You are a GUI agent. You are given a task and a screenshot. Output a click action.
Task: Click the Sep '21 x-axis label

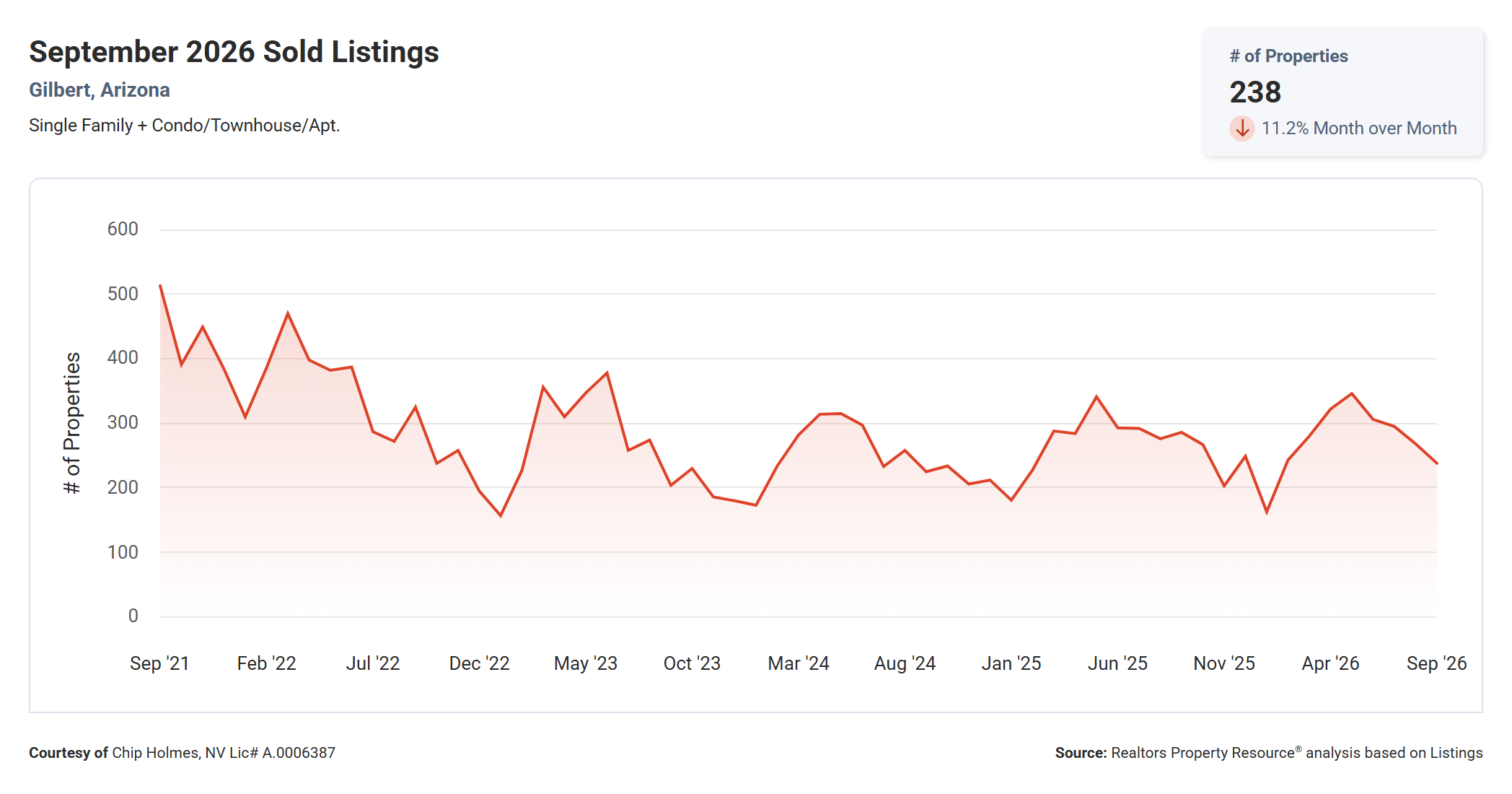tap(159, 663)
